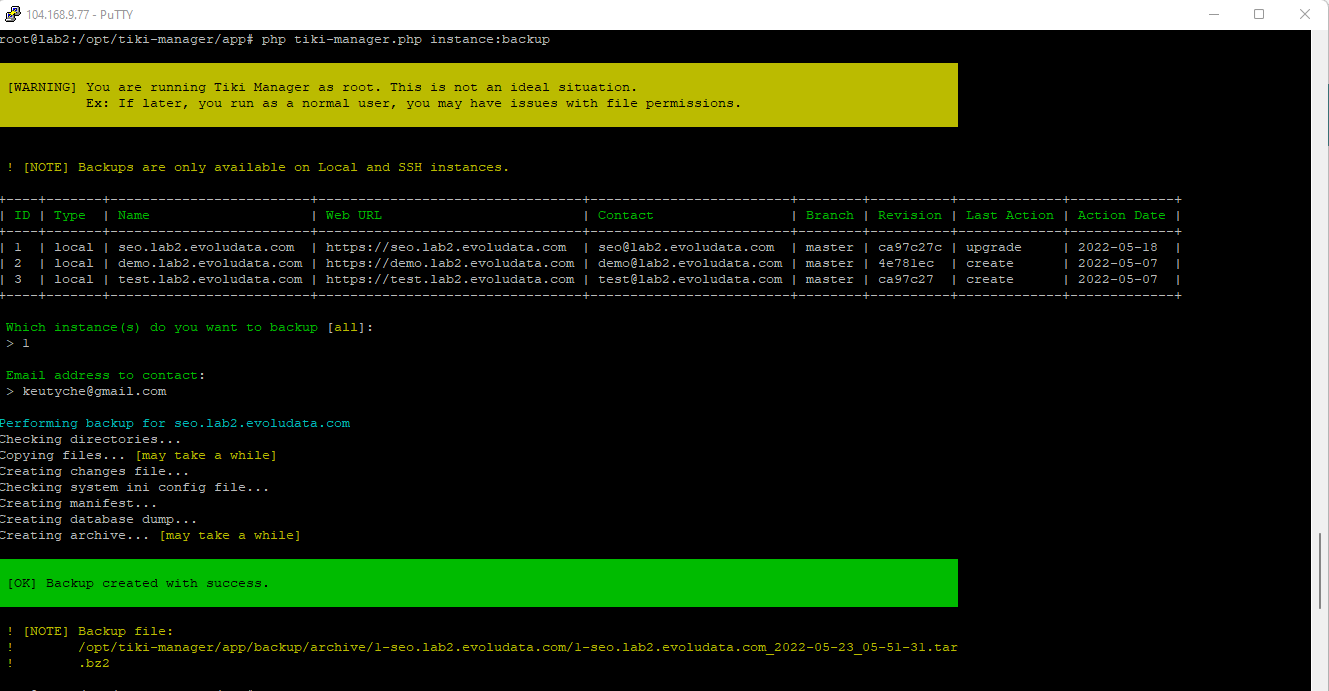Click the 'Checking directories...' line
Image resolution: width=1329 pixels, height=691 pixels.
pyautogui.click(x=91, y=439)
